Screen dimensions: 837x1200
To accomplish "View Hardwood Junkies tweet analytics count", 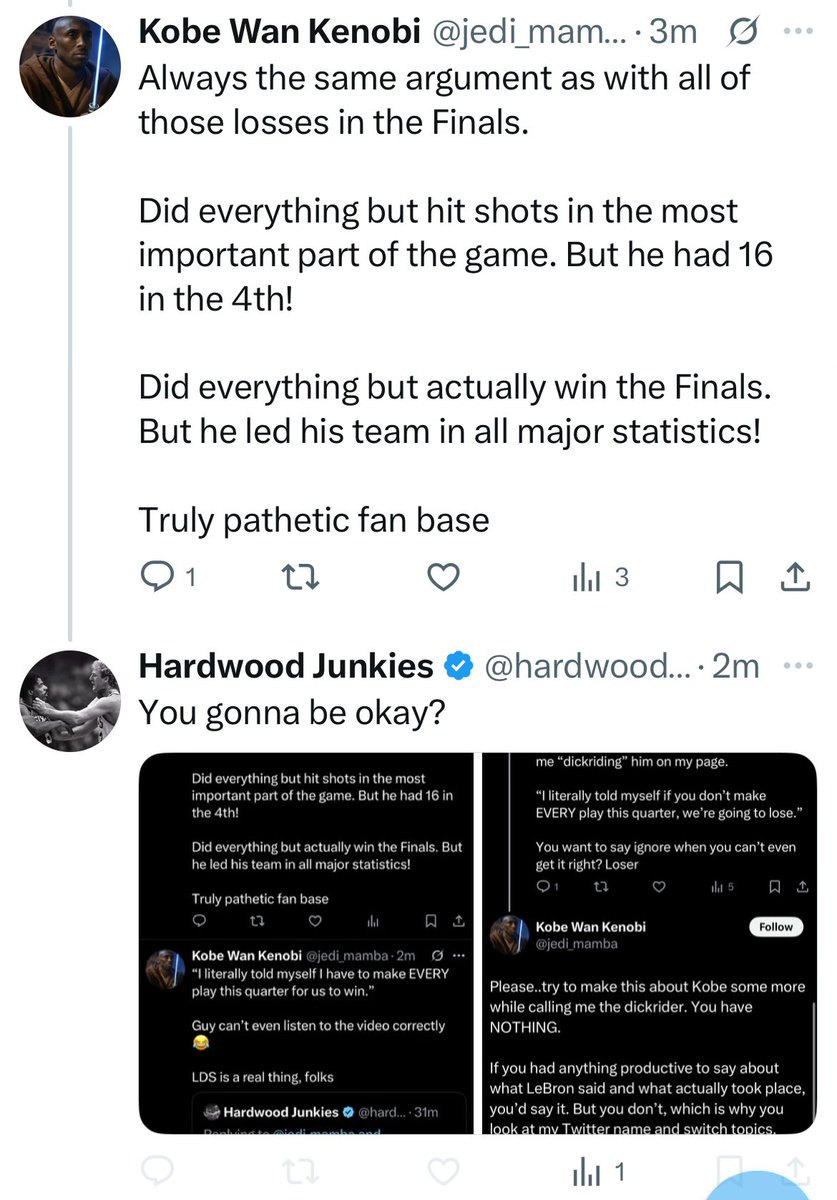I will click(x=598, y=1171).
